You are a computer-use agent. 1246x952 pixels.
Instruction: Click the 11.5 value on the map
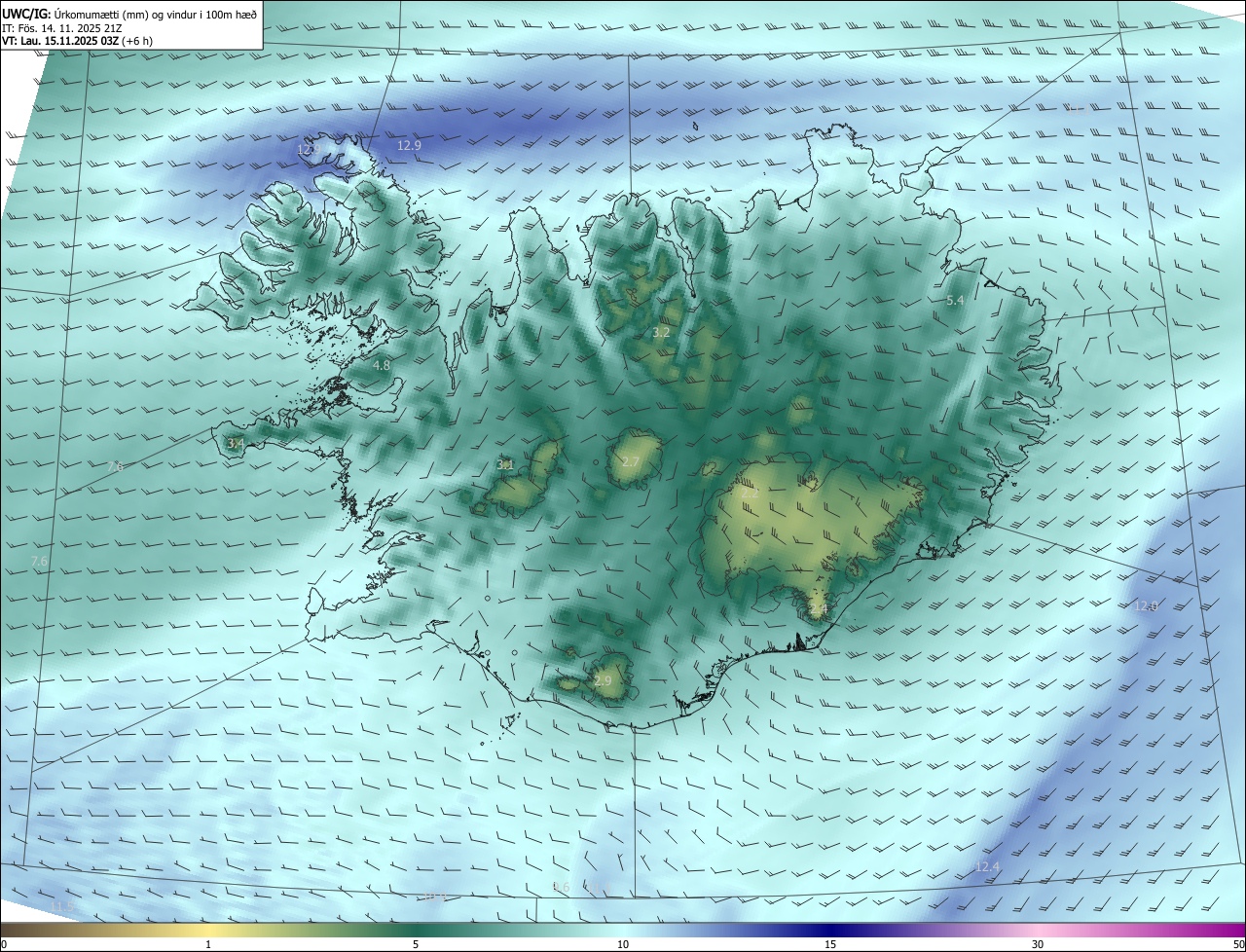tap(61, 906)
